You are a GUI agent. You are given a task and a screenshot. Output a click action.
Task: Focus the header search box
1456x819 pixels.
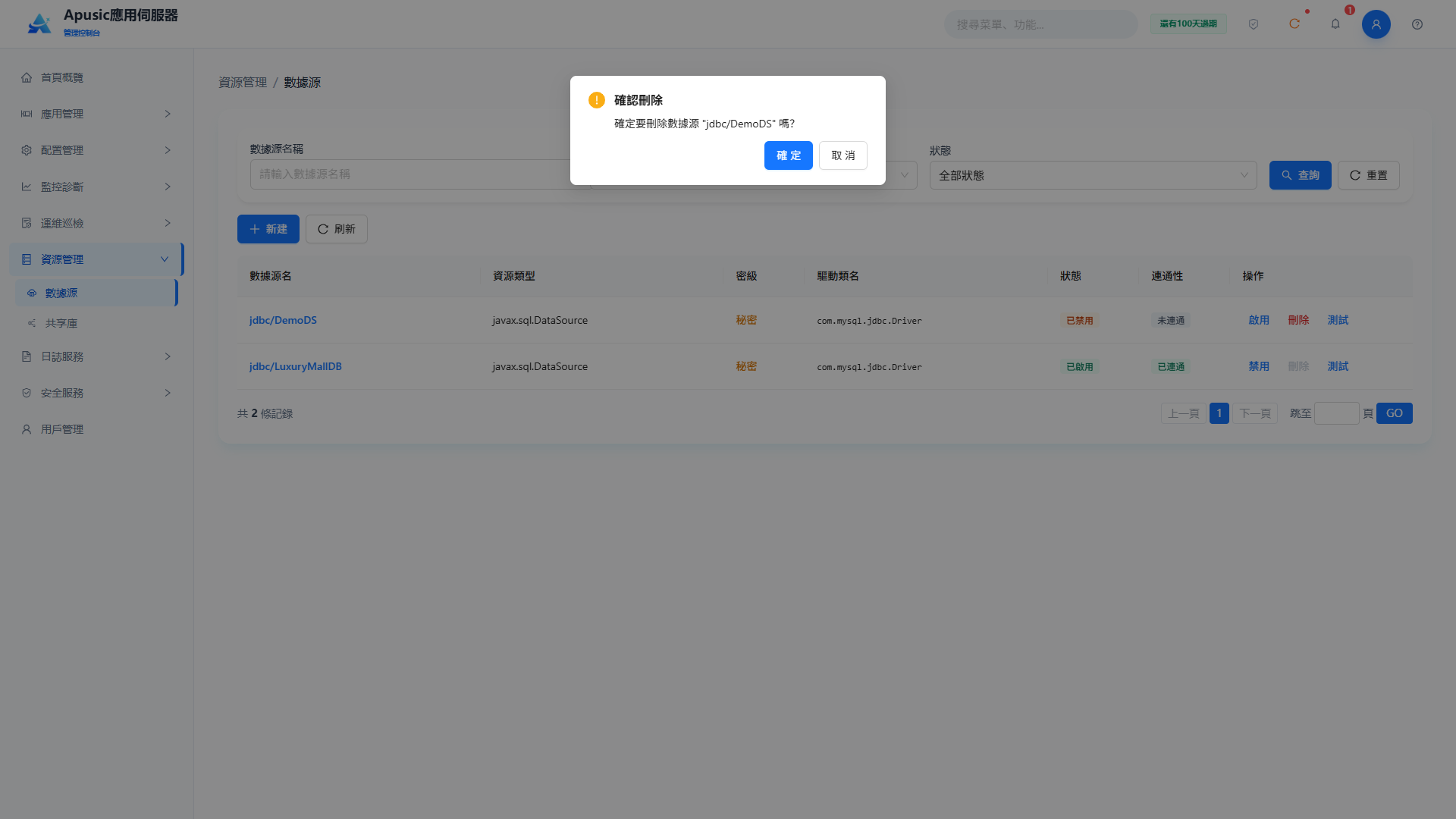(1041, 24)
